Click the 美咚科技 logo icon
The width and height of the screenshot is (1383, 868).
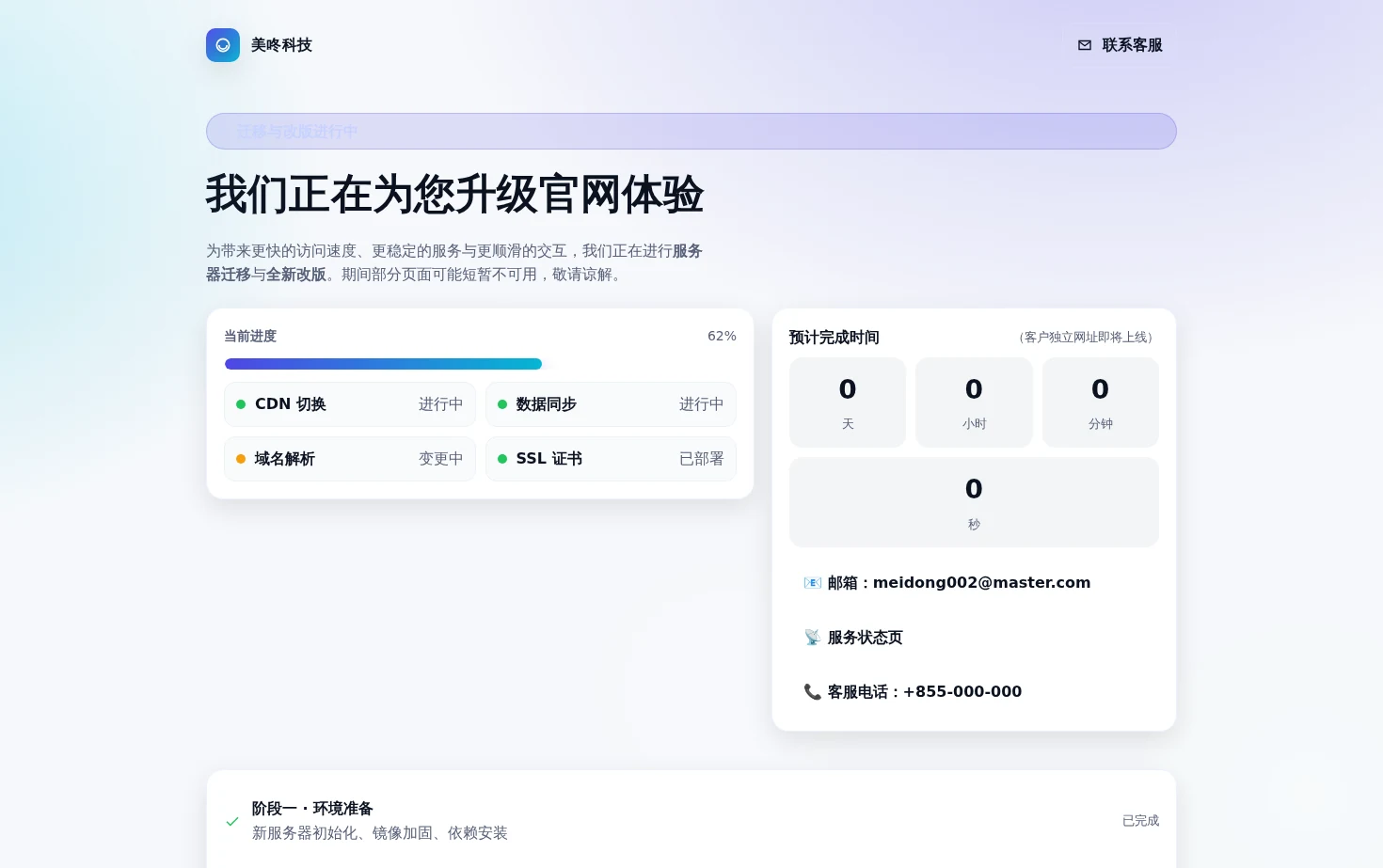[x=223, y=45]
